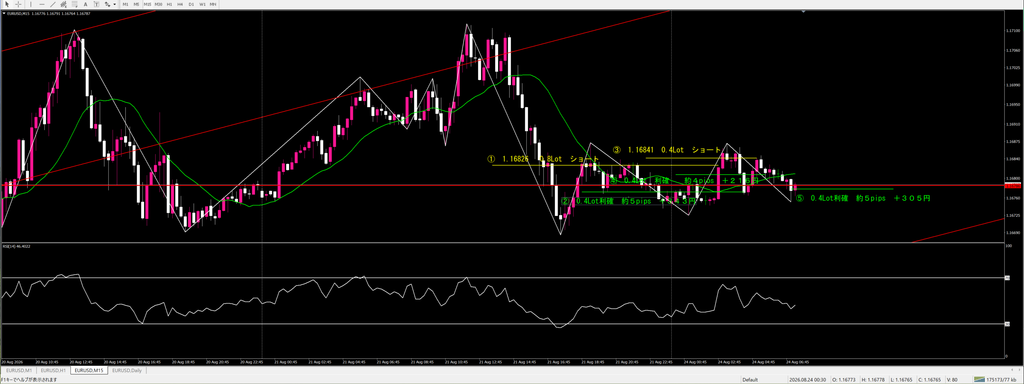The image size is (1024, 384).
Task: Select the text label tool
Action: [x=96, y=4]
